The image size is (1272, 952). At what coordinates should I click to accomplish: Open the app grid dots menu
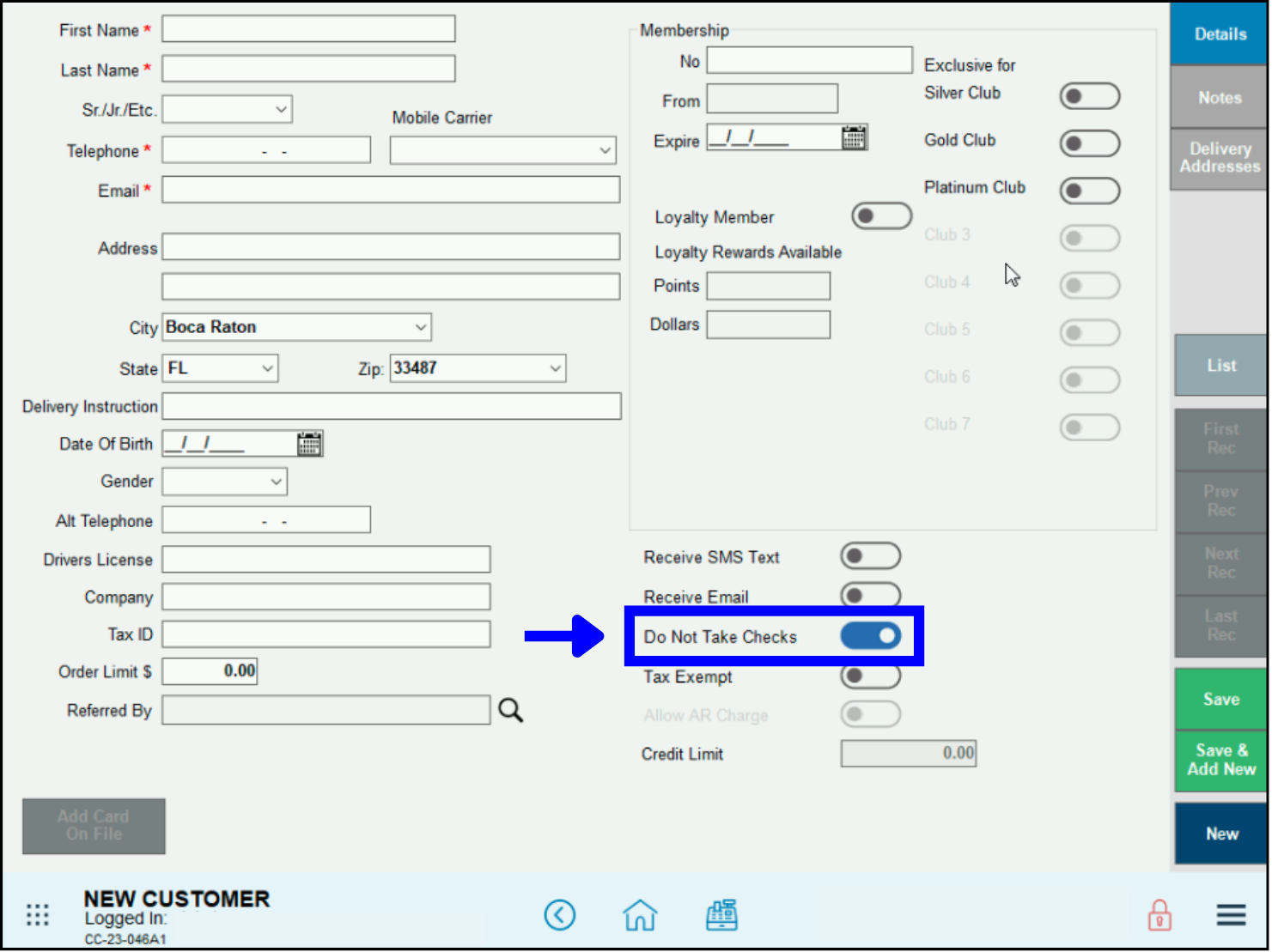click(38, 915)
